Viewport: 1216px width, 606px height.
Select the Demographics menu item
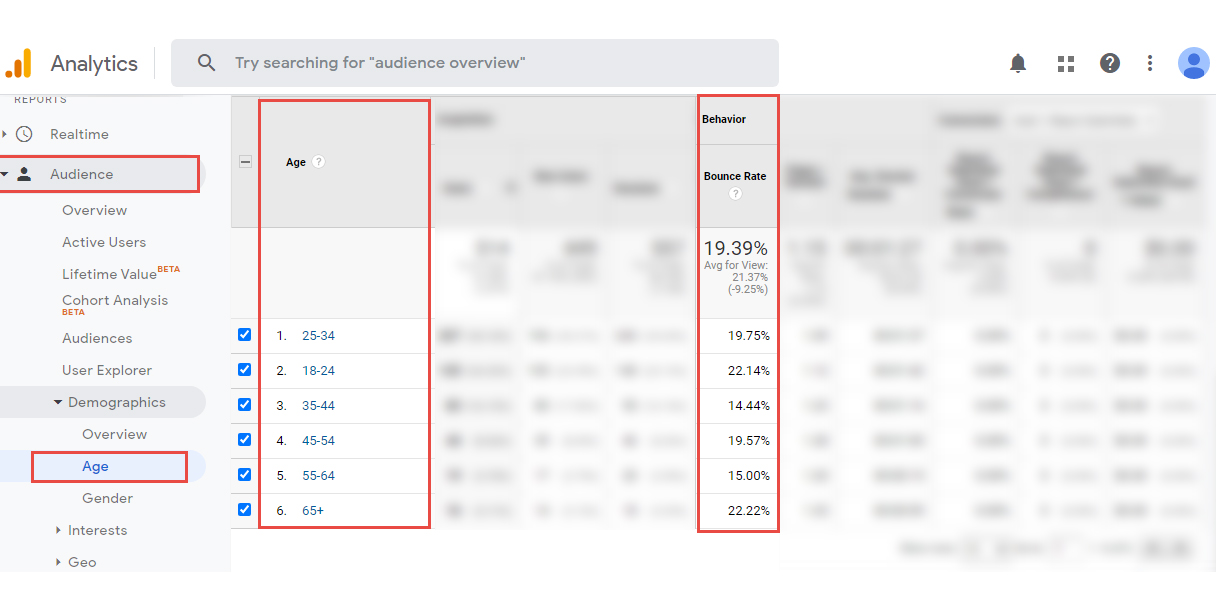[x=117, y=402]
